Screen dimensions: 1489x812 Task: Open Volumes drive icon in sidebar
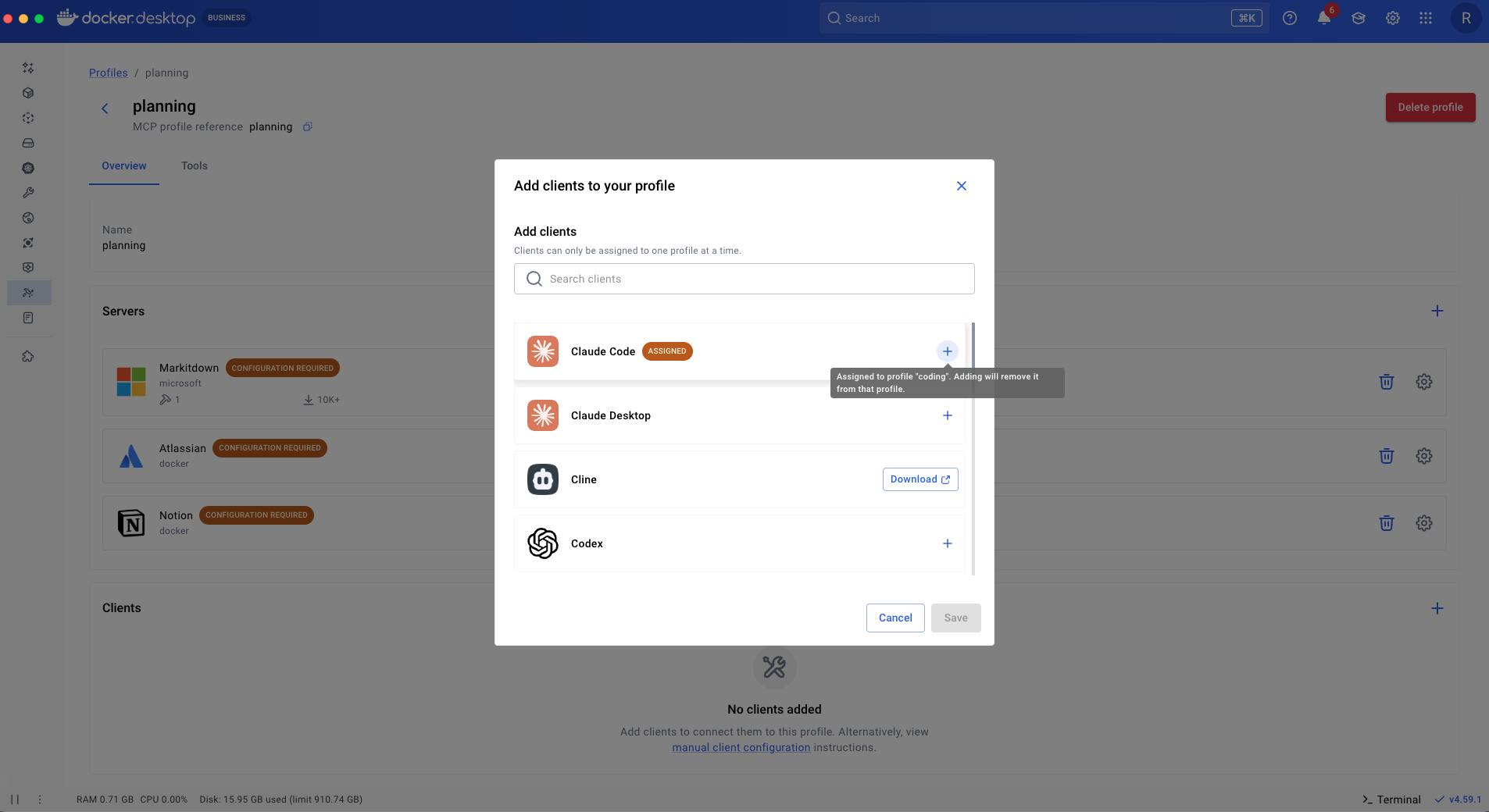click(x=28, y=143)
